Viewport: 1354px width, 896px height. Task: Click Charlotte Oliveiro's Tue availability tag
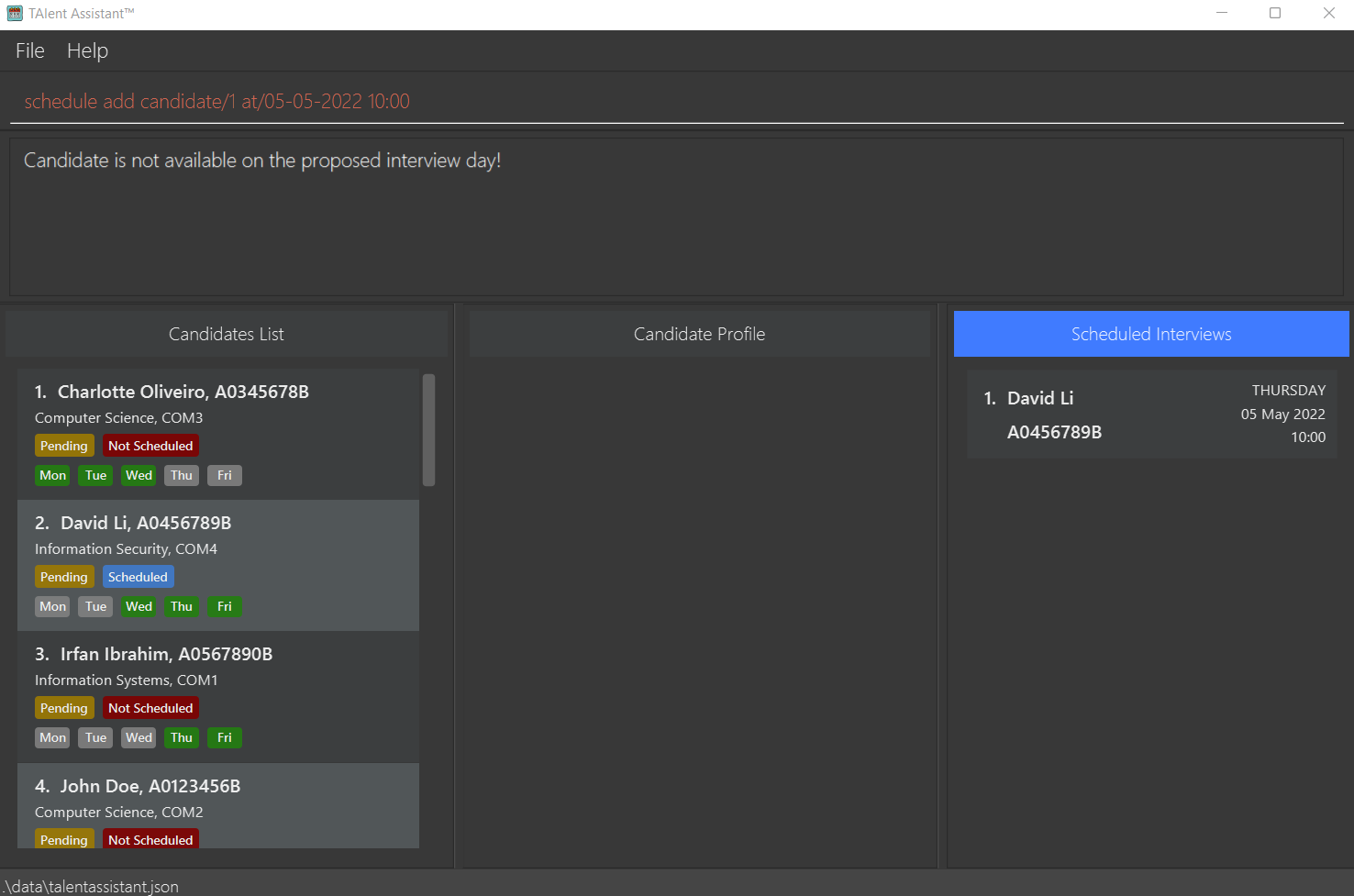(95, 475)
